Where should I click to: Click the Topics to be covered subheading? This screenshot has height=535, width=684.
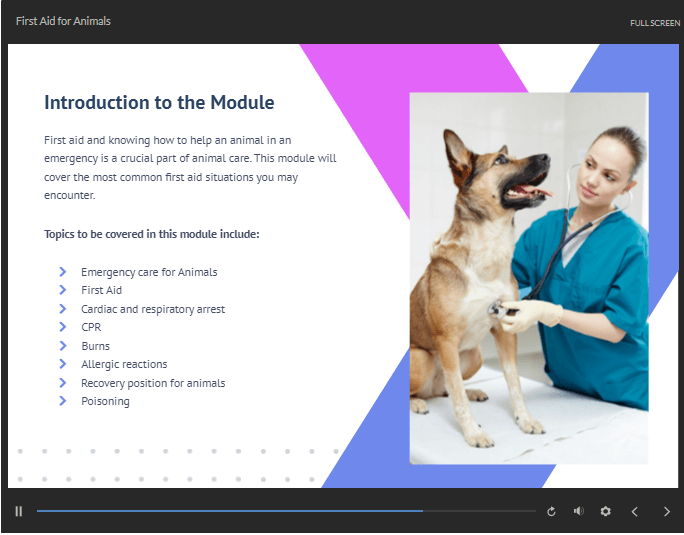click(151, 234)
